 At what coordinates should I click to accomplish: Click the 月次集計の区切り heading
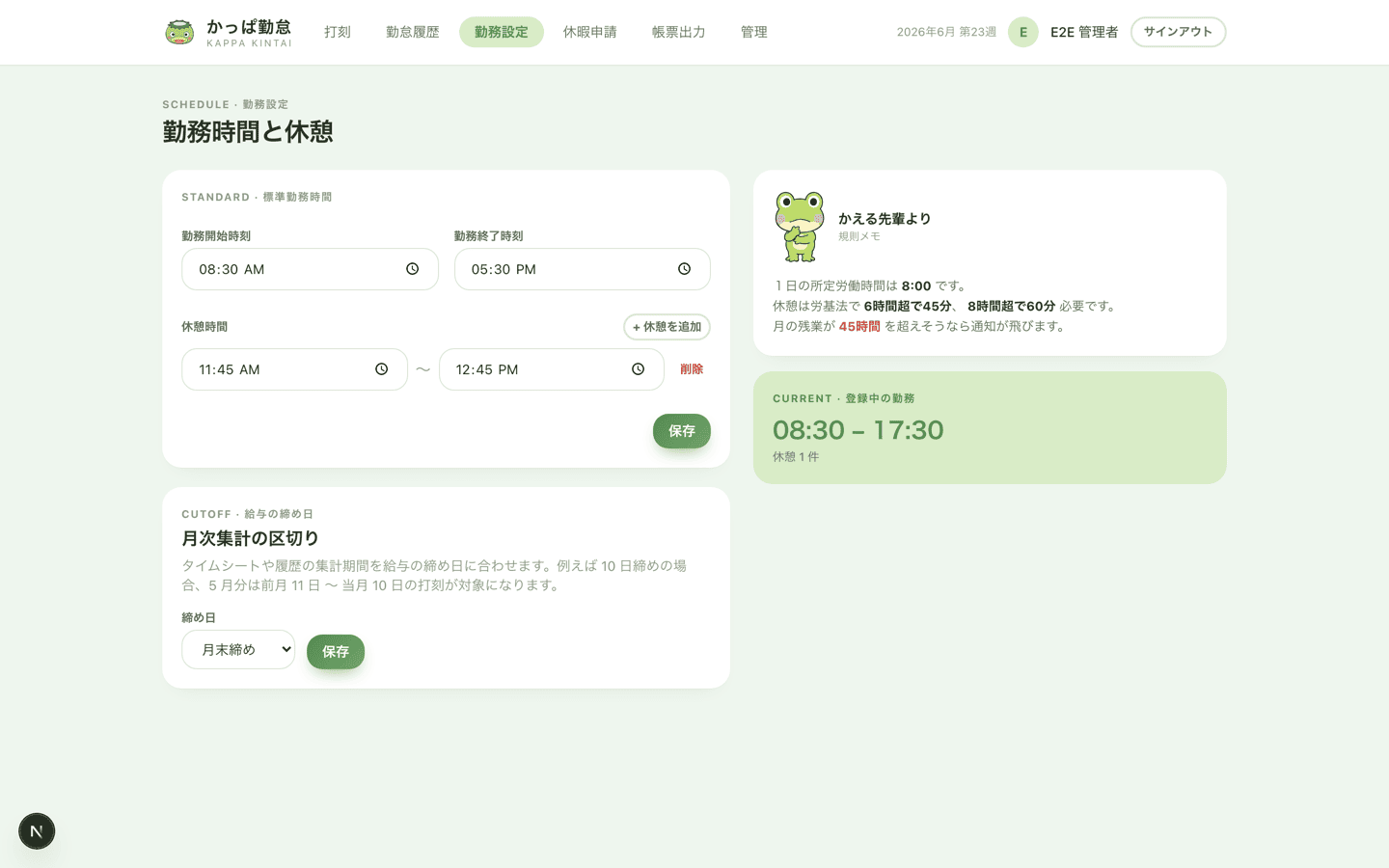(251, 538)
